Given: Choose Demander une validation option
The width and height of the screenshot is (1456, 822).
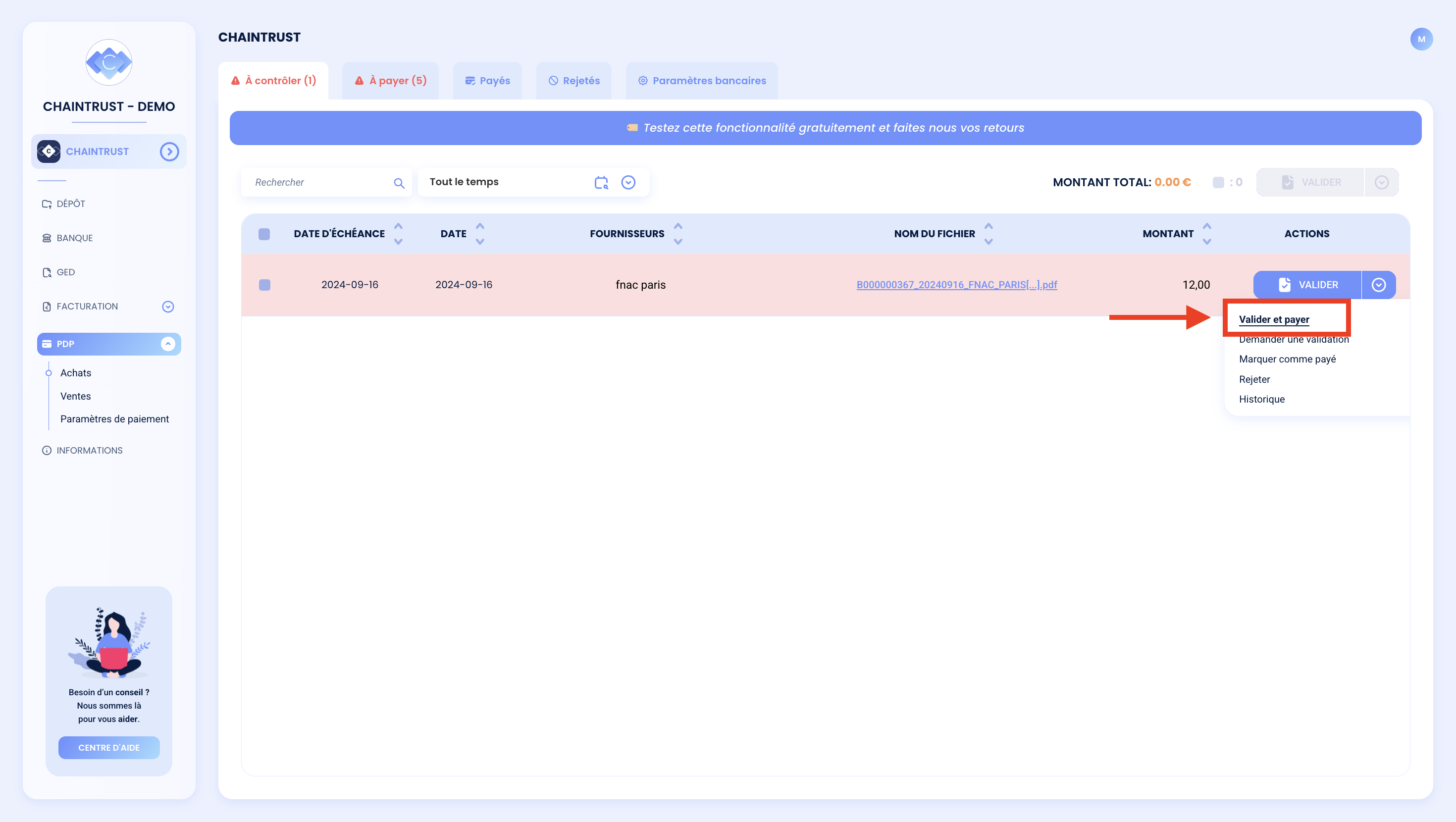Looking at the screenshot, I should (x=1294, y=339).
